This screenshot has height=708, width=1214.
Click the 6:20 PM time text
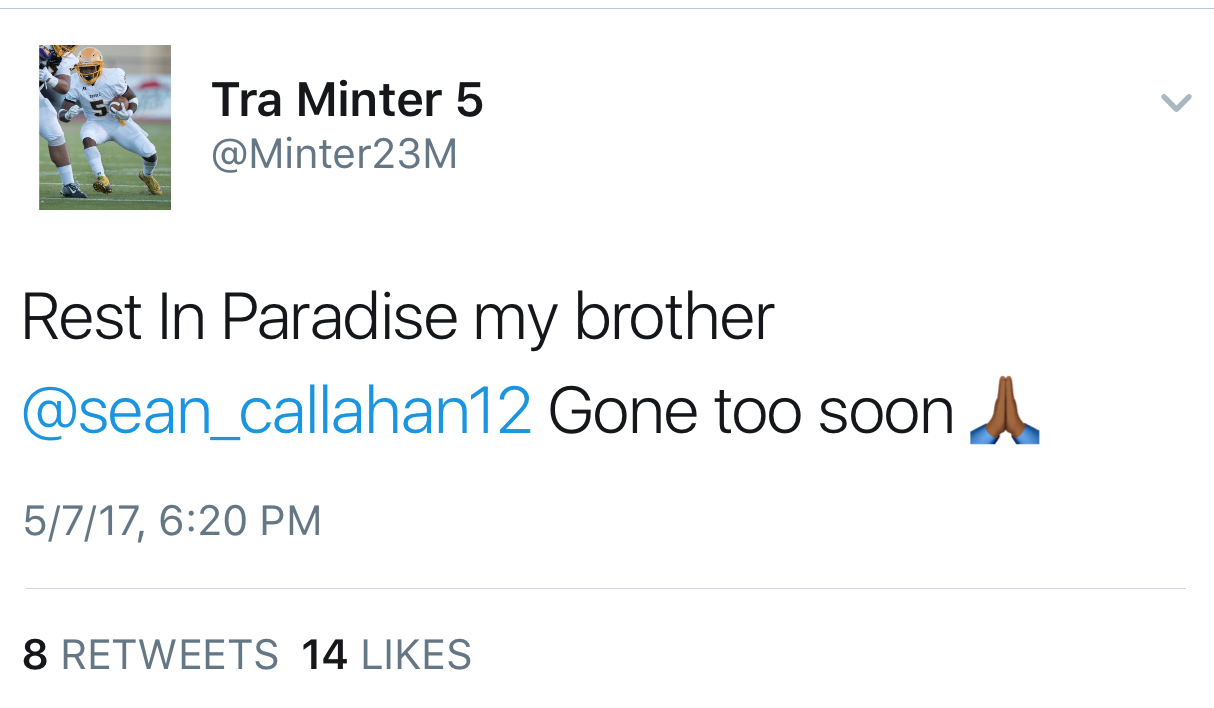pyautogui.click(x=240, y=521)
